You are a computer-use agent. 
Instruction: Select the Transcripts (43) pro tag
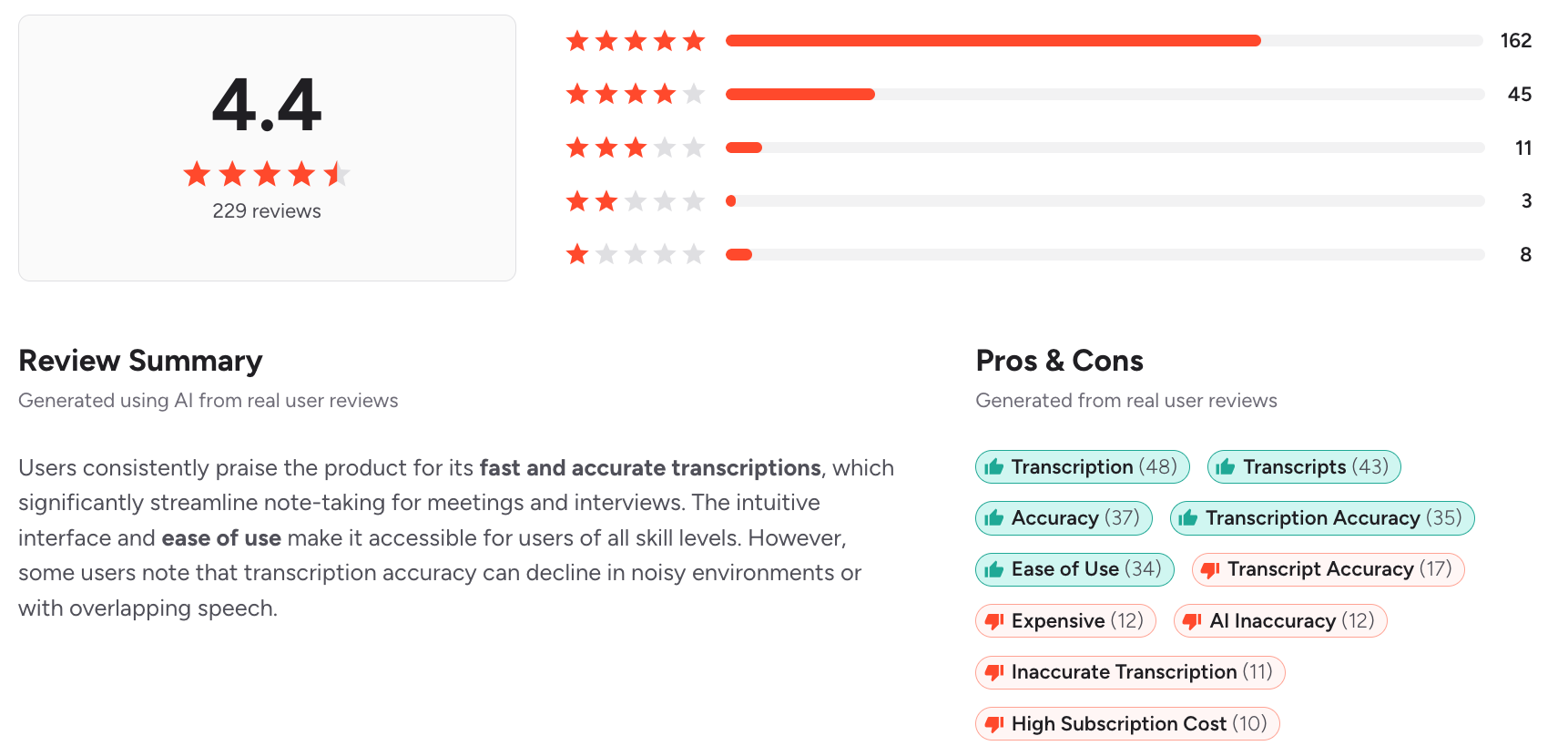(x=1304, y=466)
